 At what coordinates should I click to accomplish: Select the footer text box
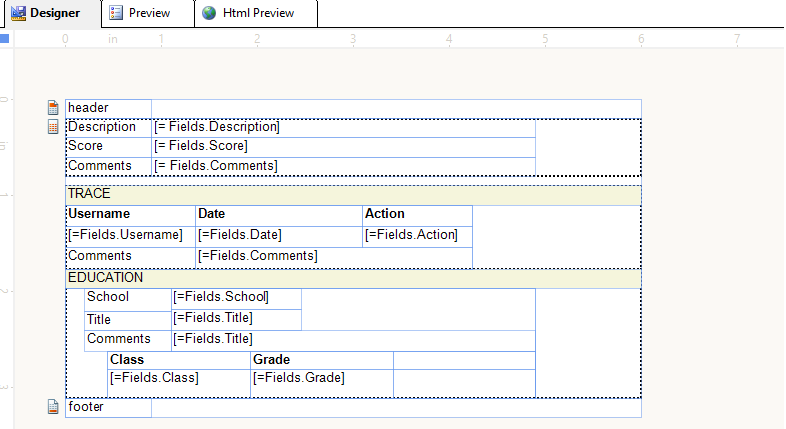[x=108, y=407]
